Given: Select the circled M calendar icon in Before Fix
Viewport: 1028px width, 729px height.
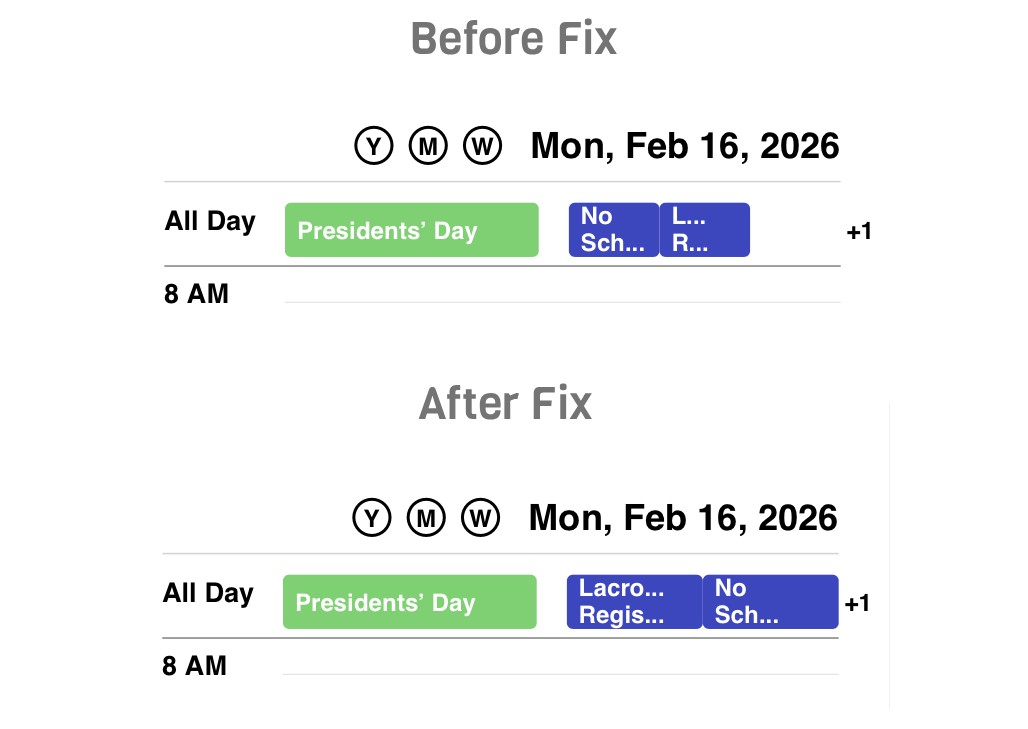Looking at the screenshot, I should pos(428,145).
